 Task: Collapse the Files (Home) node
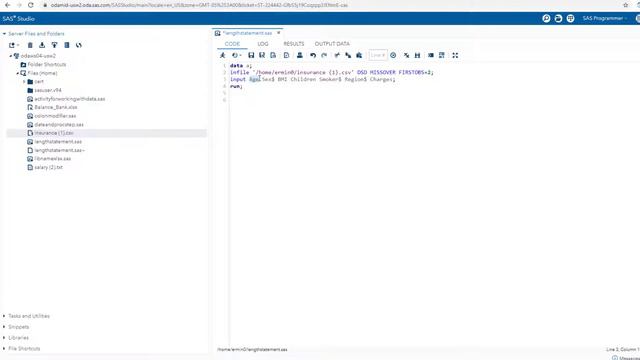17,73
